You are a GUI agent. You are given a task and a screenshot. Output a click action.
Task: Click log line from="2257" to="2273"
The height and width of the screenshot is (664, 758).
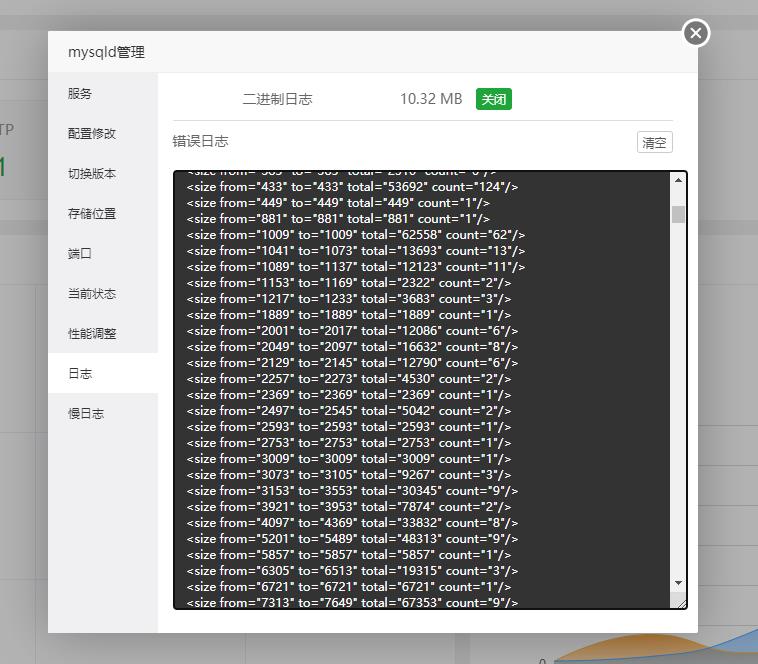tap(349, 378)
